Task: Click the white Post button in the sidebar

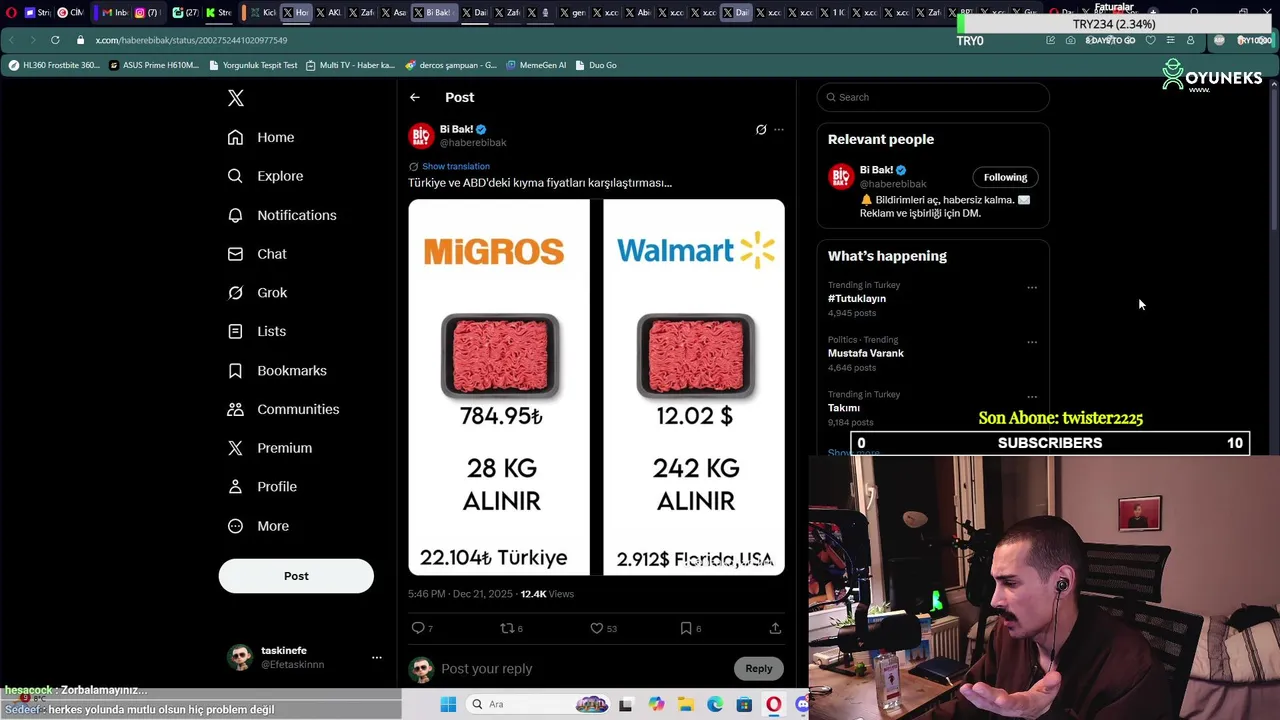Action: coord(296,576)
